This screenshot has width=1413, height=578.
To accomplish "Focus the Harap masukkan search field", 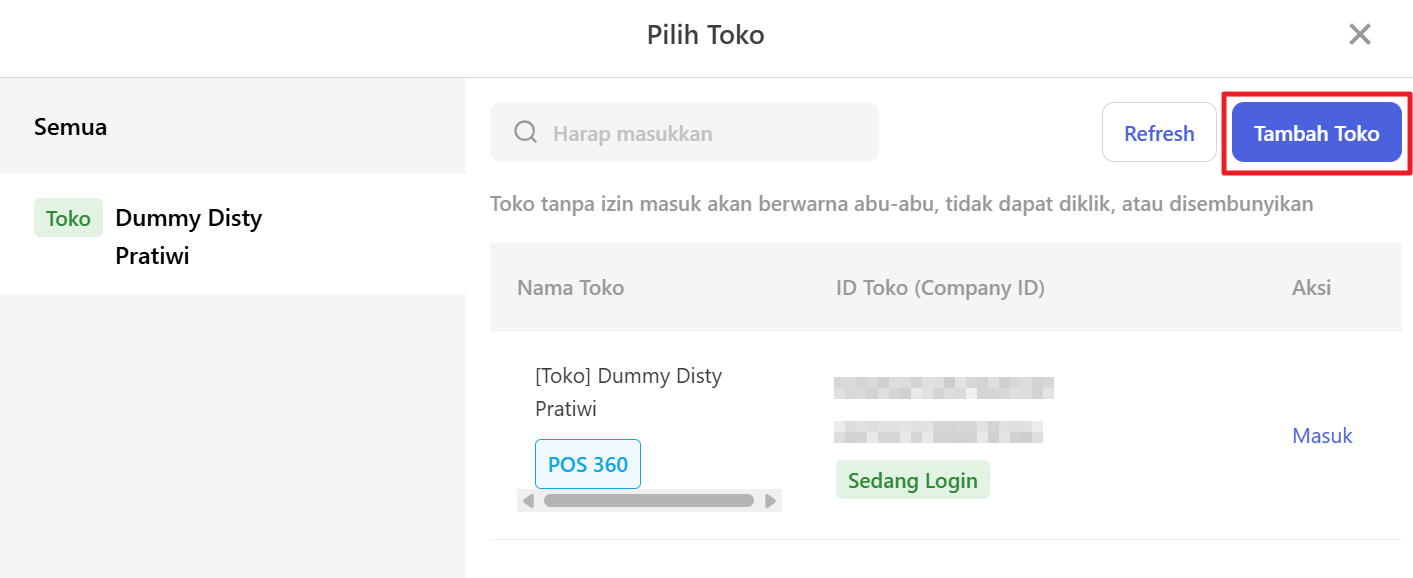I will tap(700, 133).
